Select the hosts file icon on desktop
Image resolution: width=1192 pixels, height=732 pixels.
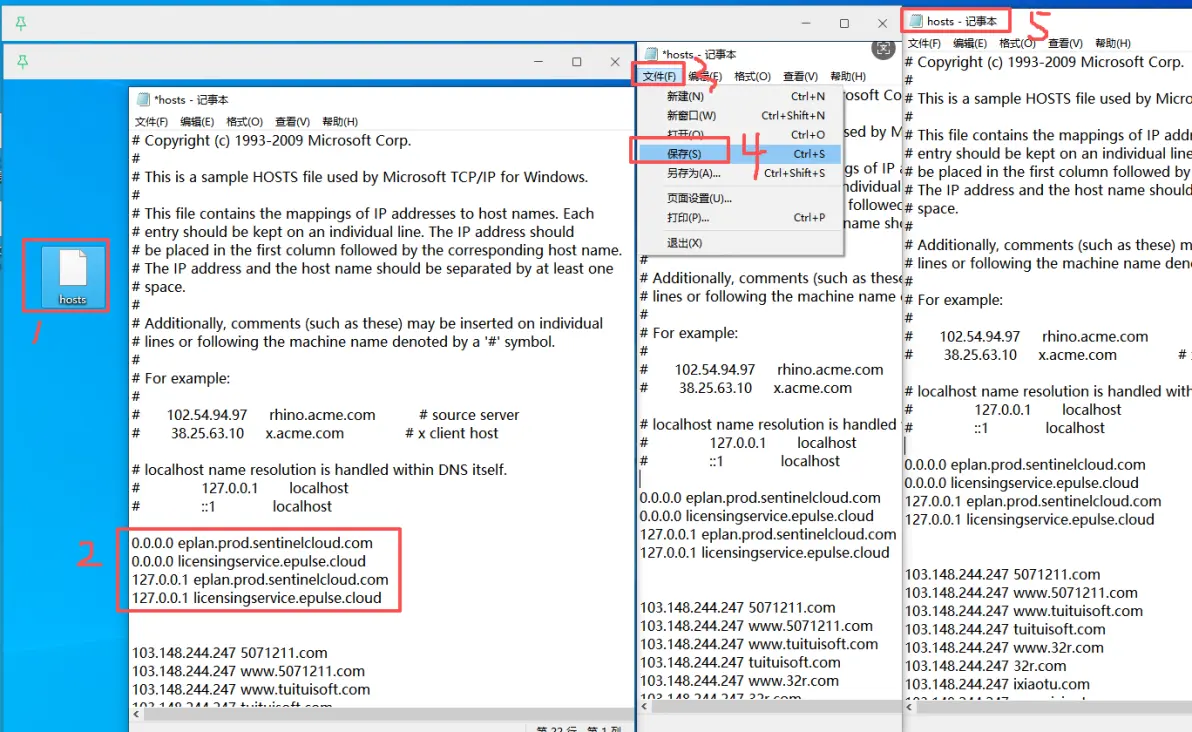[72, 276]
